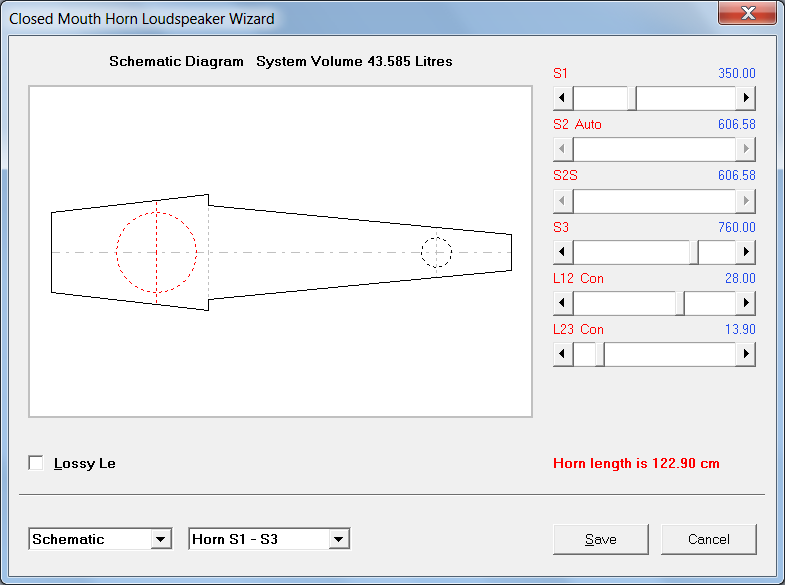Click the disabled S2 Auto right arrow
Viewport: 785px width, 585px height.
[x=745, y=149]
